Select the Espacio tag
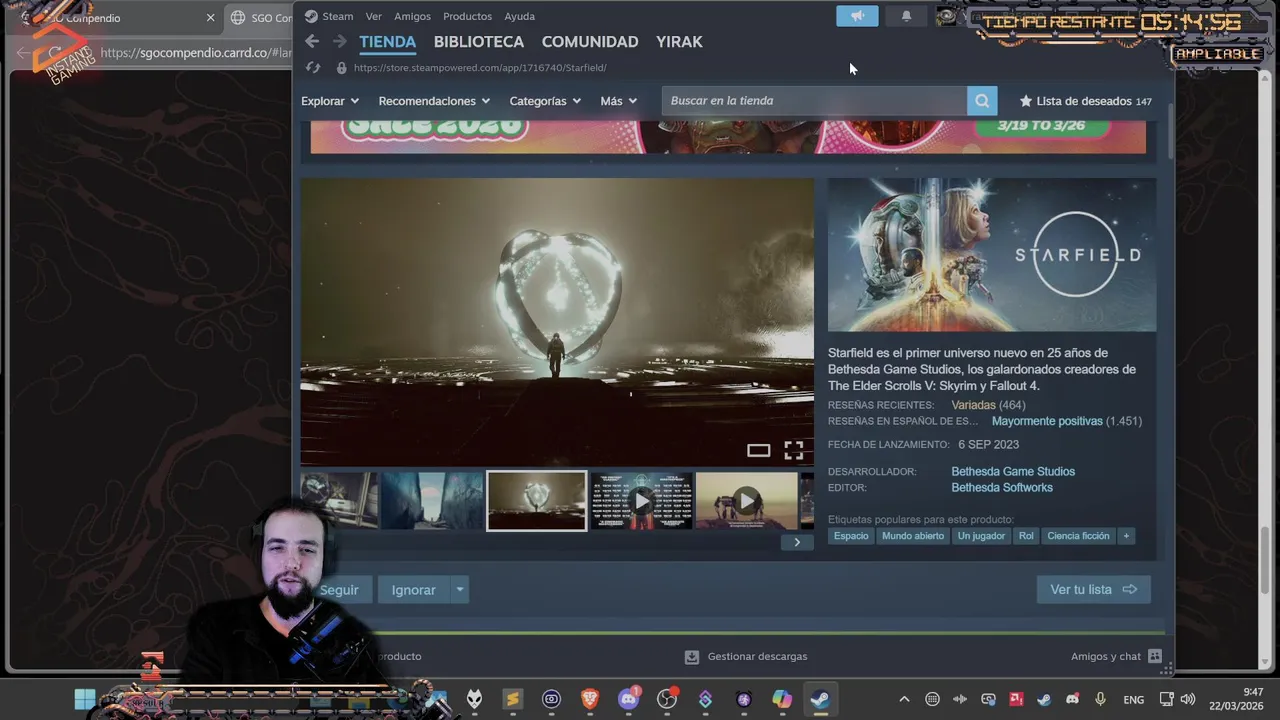Image resolution: width=1280 pixels, height=720 pixels. point(851,536)
